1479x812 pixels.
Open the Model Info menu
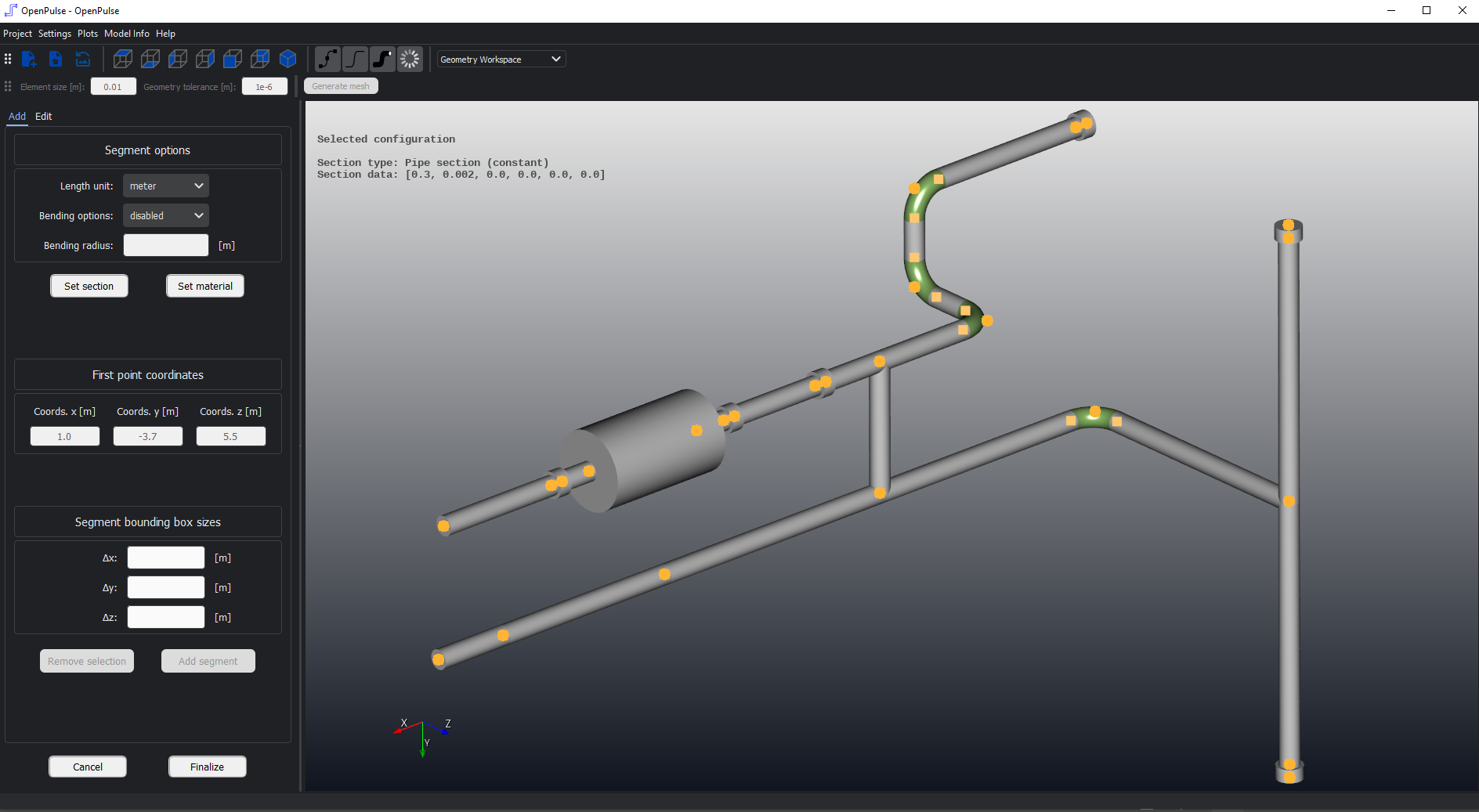pyautogui.click(x=126, y=33)
